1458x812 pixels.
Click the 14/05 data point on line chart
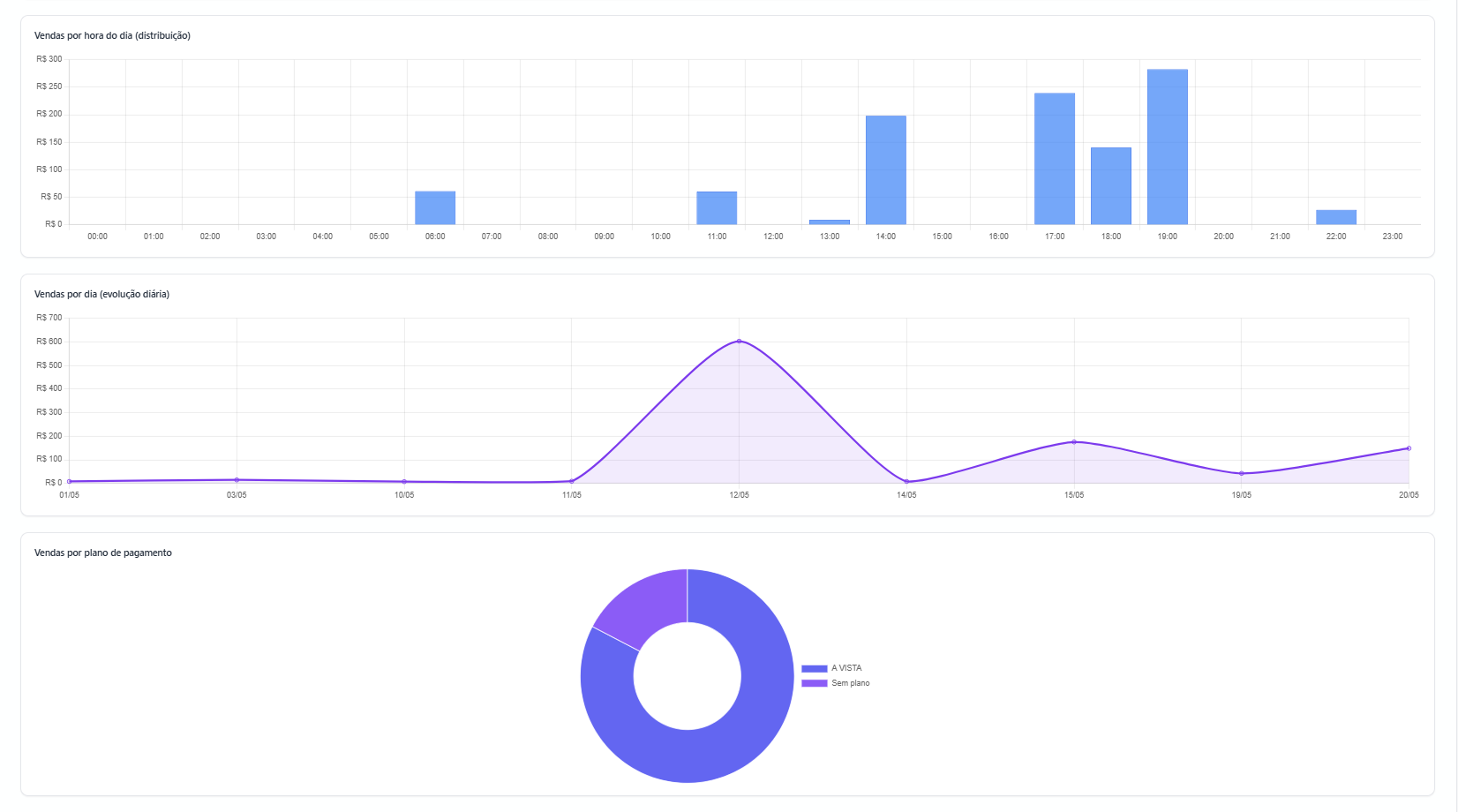tap(906, 482)
